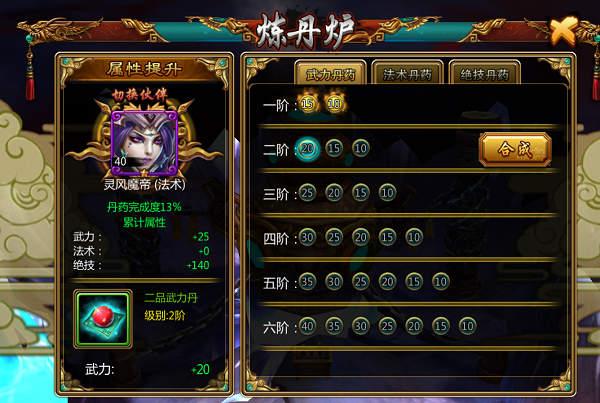Choose the 15 pill in 二阶 row
Screen dimensions: 600x403
point(334,148)
